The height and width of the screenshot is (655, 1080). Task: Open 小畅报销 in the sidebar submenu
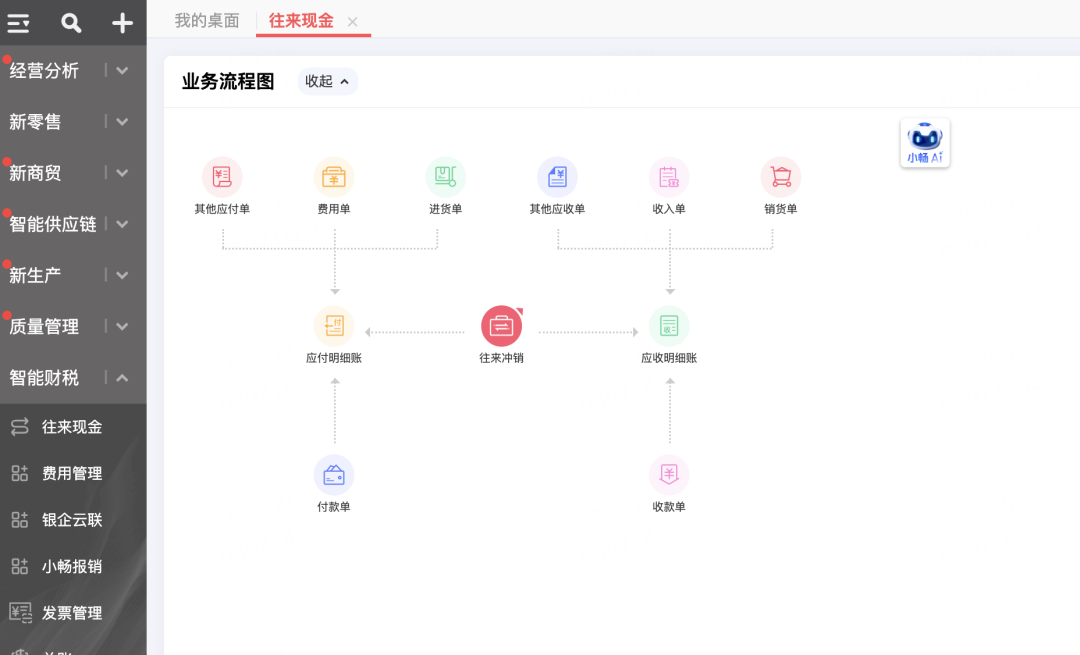click(x=72, y=566)
